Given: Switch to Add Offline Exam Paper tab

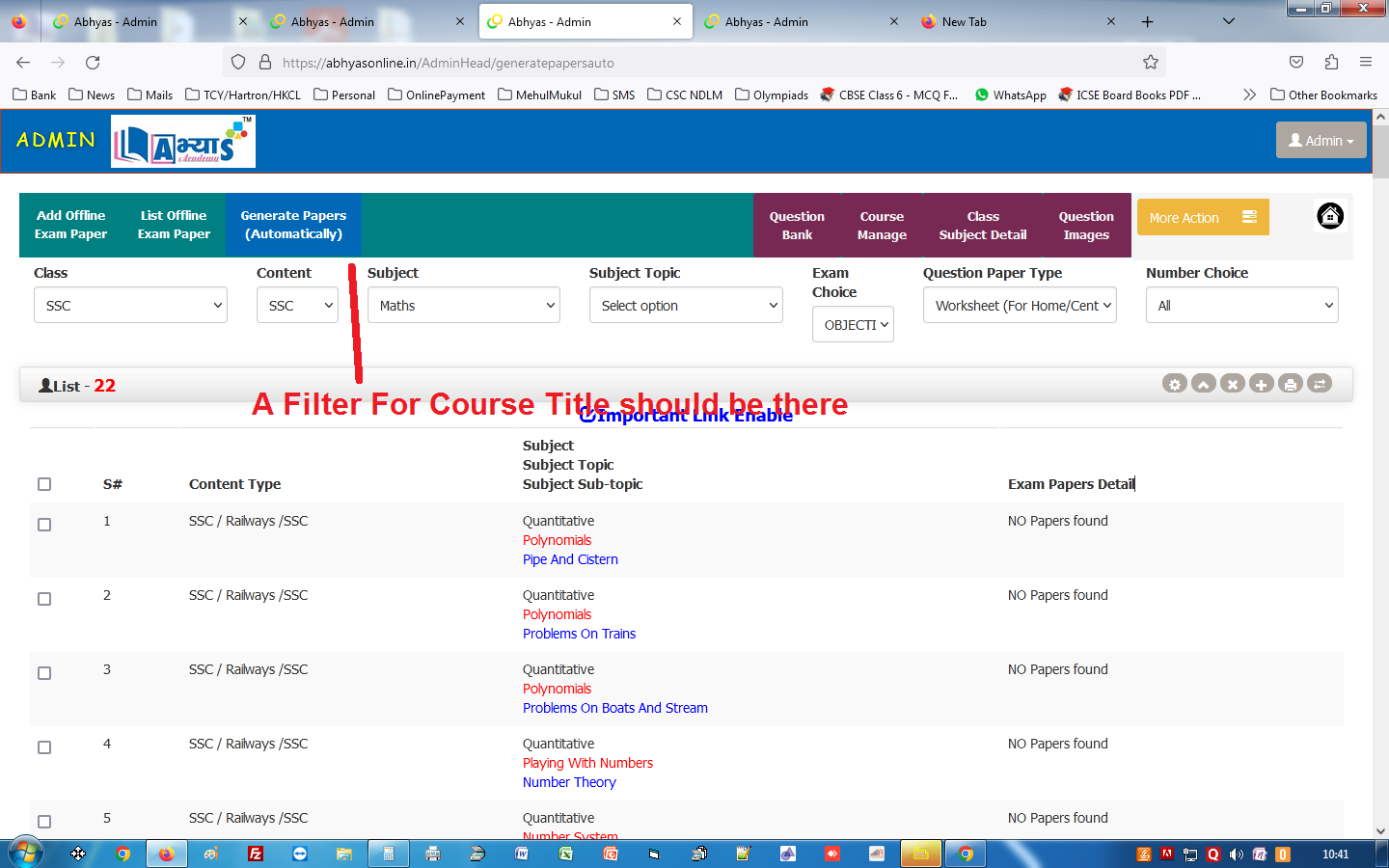Looking at the screenshot, I should [71, 225].
